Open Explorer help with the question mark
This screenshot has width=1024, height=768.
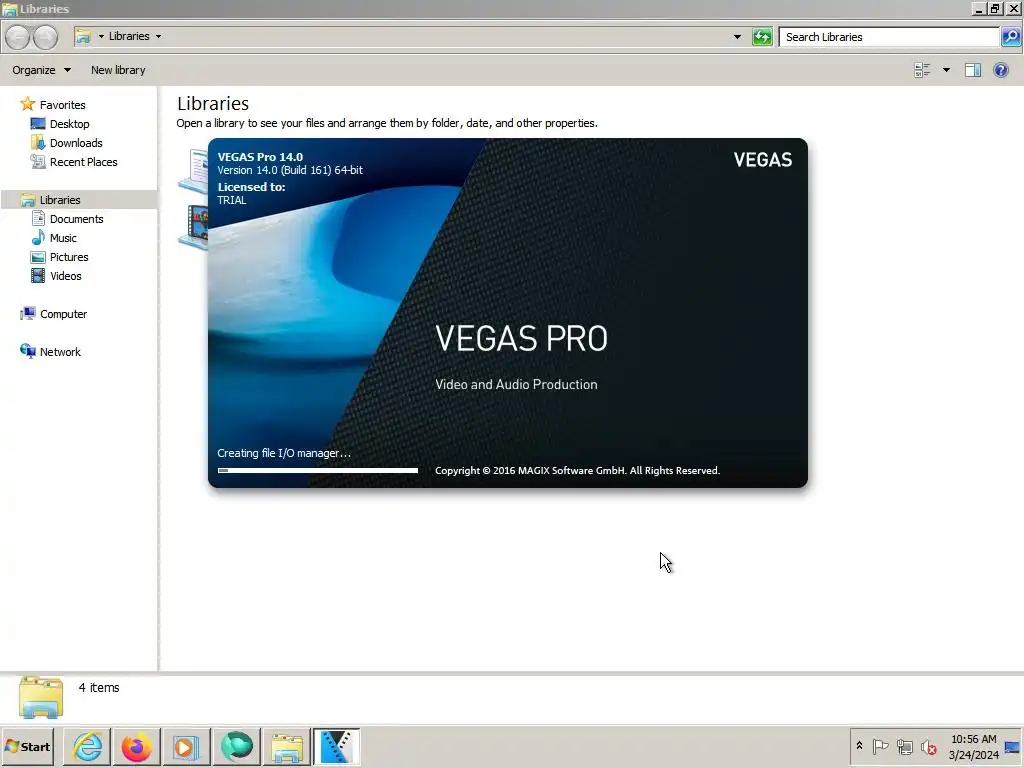[x=1000, y=70]
